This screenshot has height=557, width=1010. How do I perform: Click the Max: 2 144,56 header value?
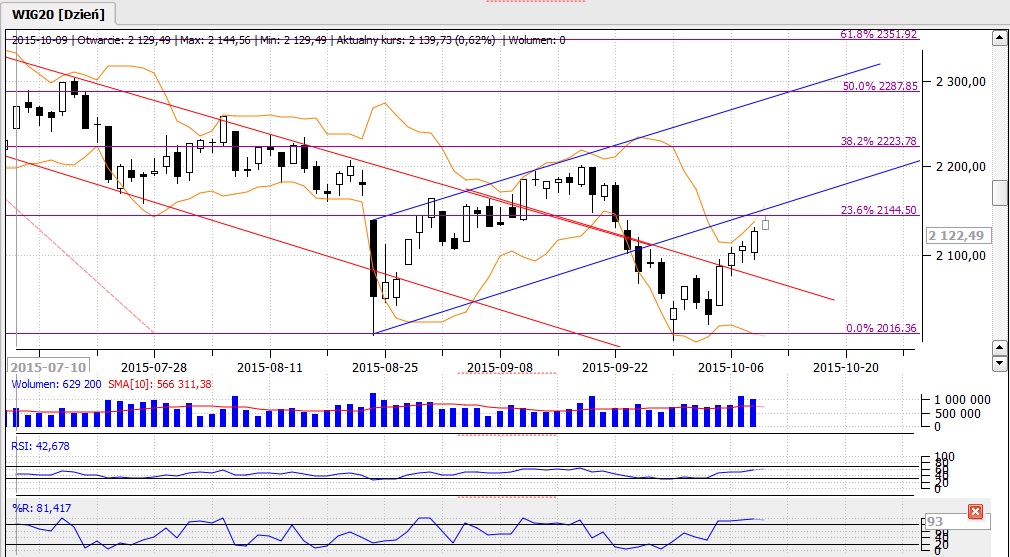(x=215, y=41)
